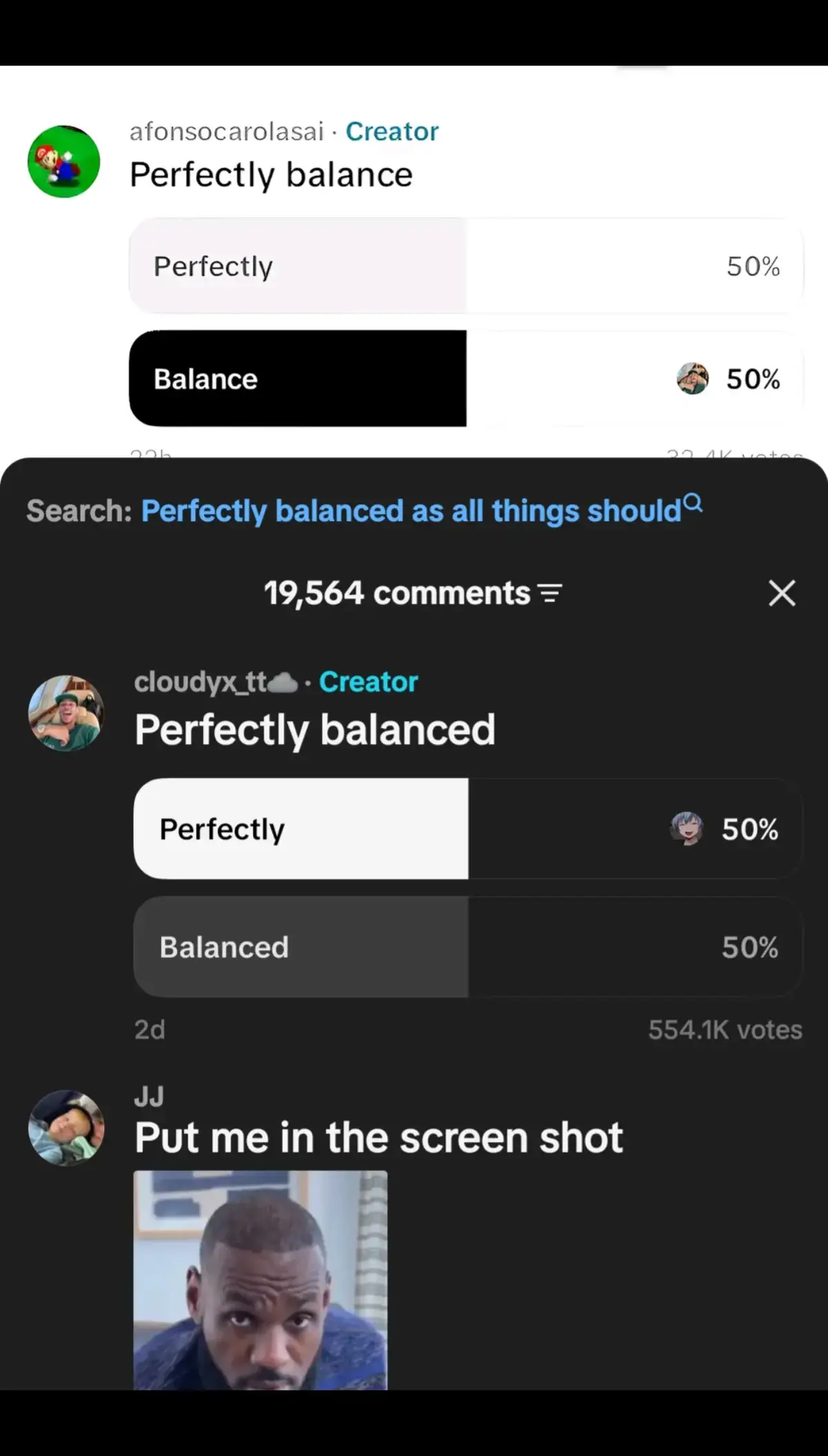Tap voter avatar beside Perfectly 50%
The height and width of the screenshot is (1456, 828).
[687, 828]
